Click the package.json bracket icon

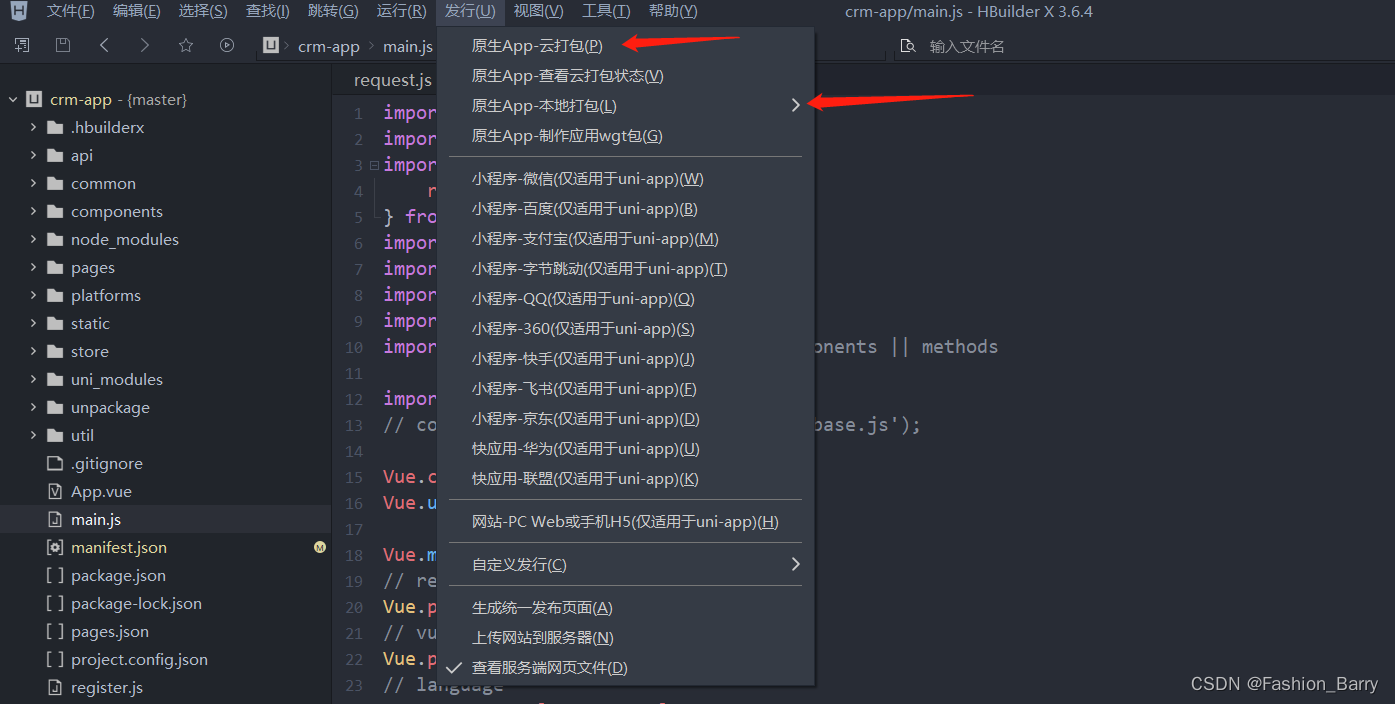click(55, 575)
